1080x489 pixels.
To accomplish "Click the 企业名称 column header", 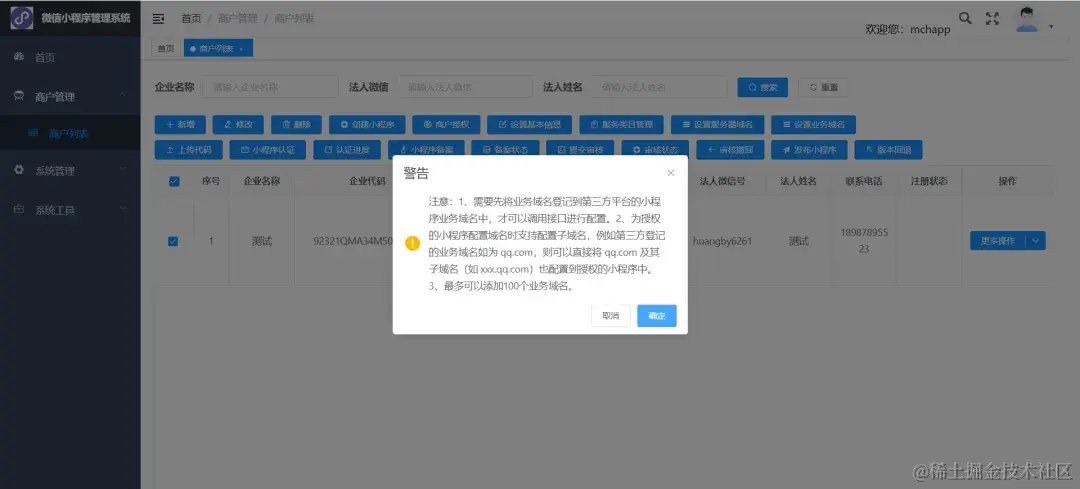I will [262, 181].
